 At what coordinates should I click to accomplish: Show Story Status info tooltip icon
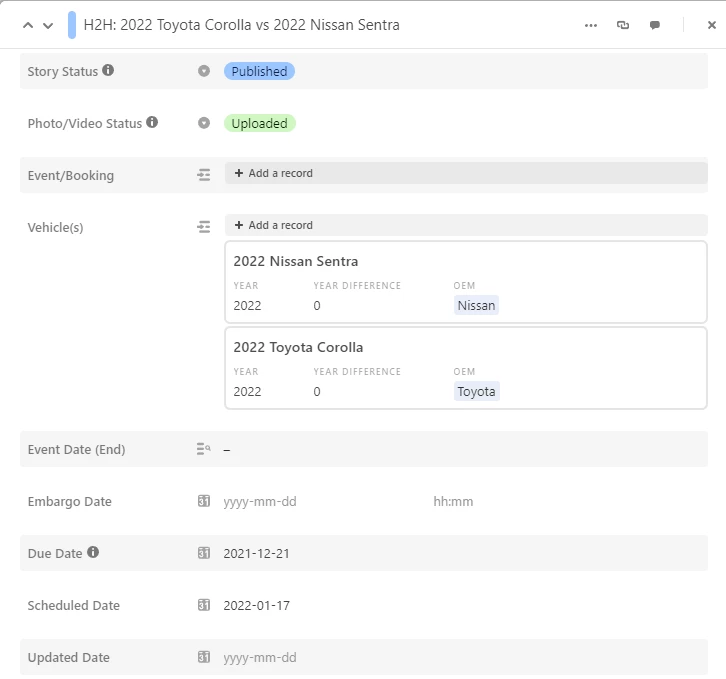coord(108,70)
